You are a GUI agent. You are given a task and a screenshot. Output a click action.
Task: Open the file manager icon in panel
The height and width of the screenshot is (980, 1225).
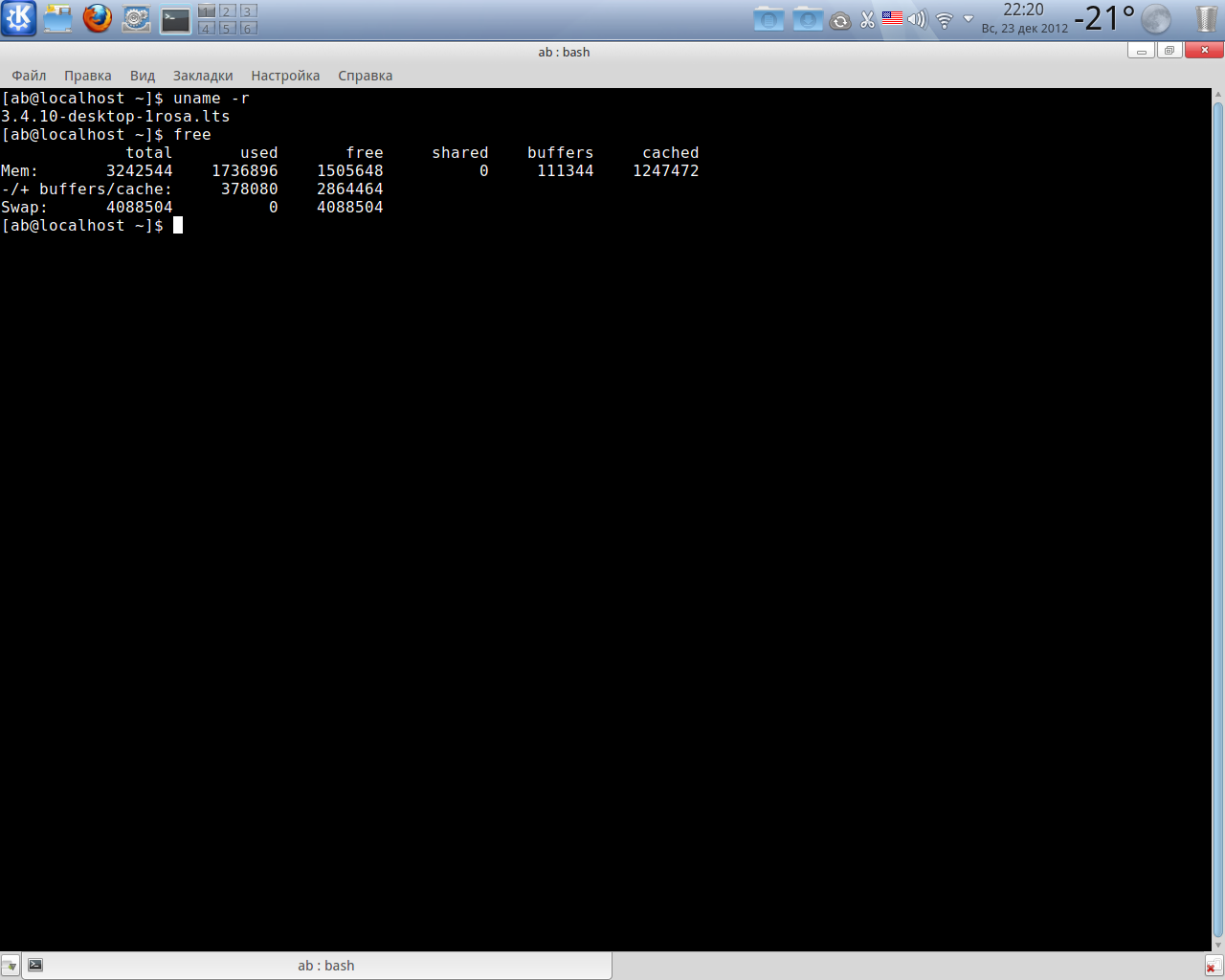click(57, 18)
